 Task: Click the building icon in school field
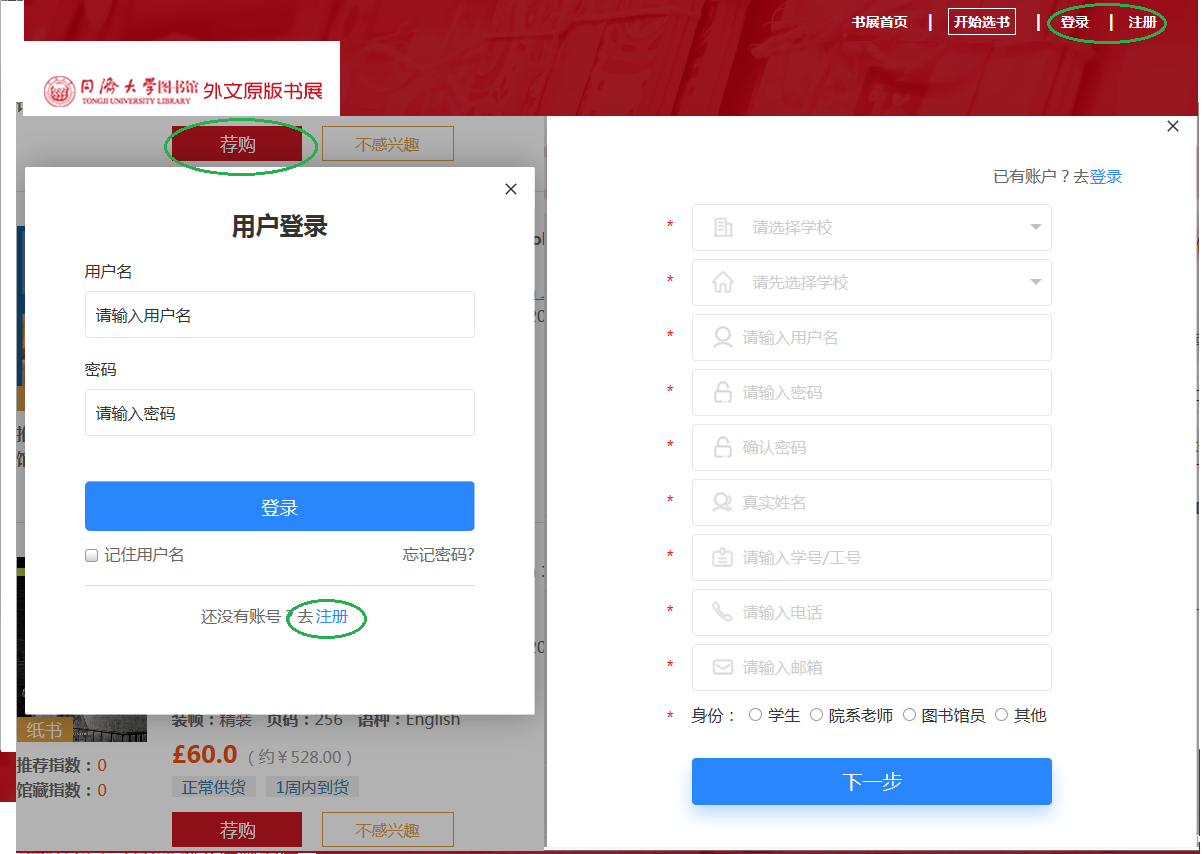pos(723,228)
